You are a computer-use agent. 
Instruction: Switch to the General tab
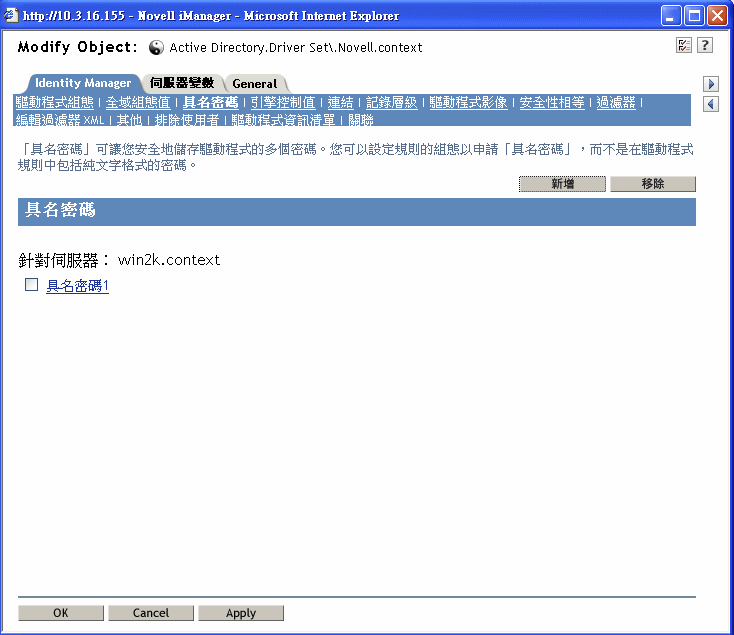pos(255,83)
